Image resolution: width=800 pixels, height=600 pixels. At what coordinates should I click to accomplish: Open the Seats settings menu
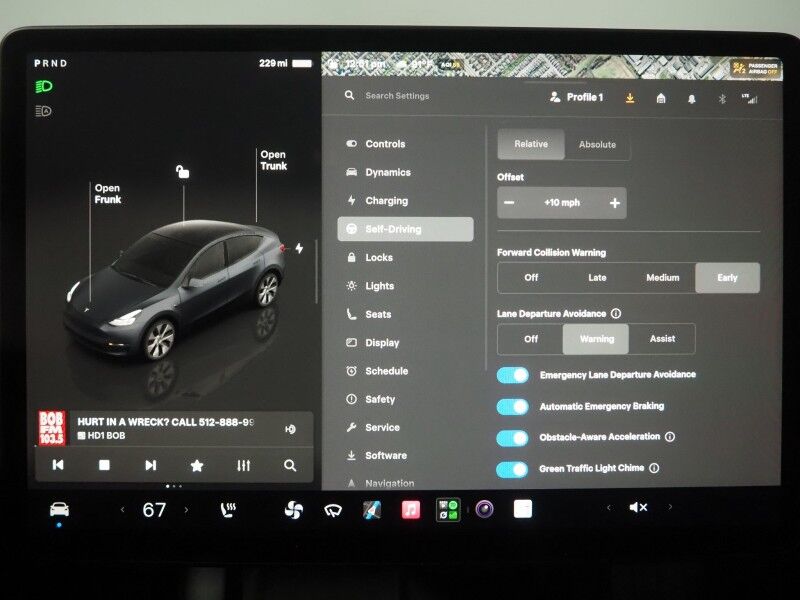pos(369,314)
